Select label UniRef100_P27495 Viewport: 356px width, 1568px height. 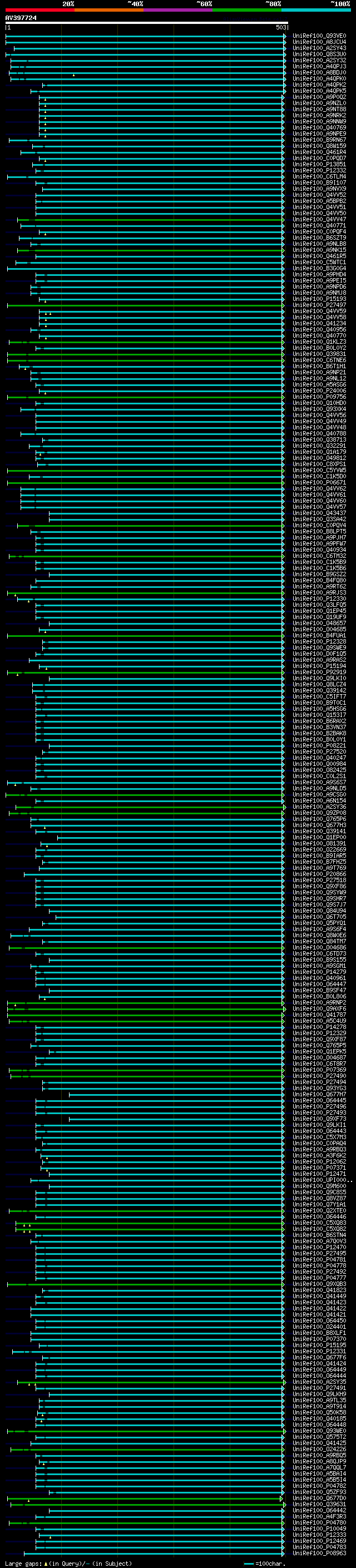click(x=319, y=1253)
